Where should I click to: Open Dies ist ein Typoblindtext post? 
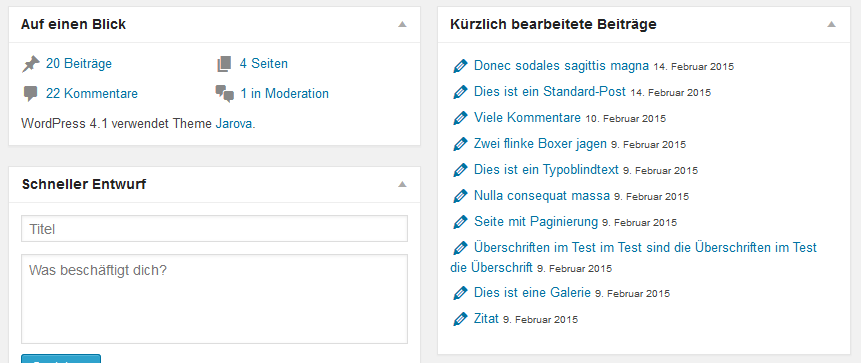546,170
